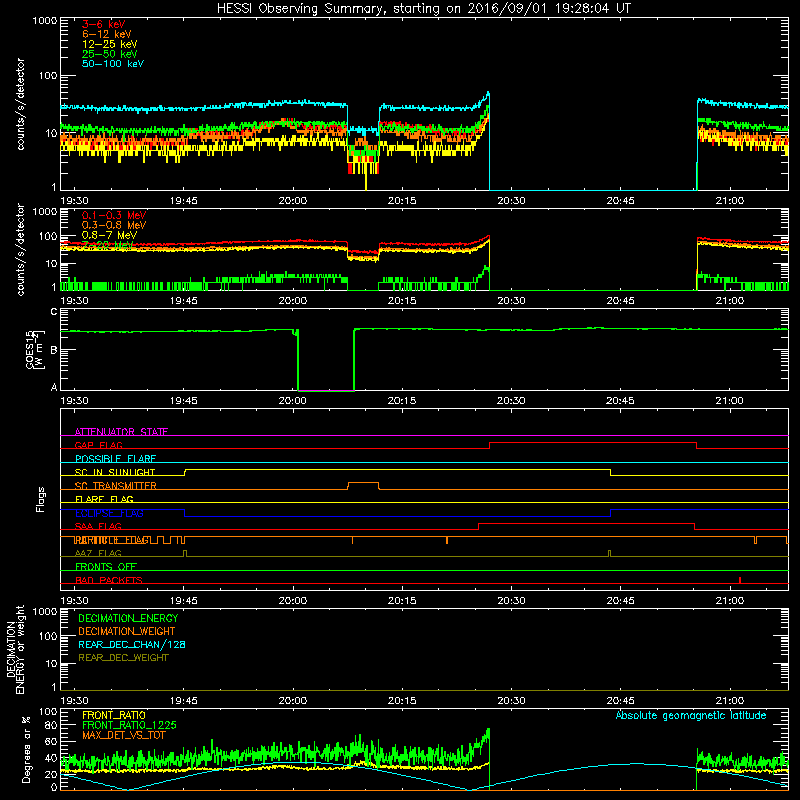The width and height of the screenshot is (800, 800).
Task: Click the DECIMATION_WEIGHT legend label
Action: click(x=127, y=631)
